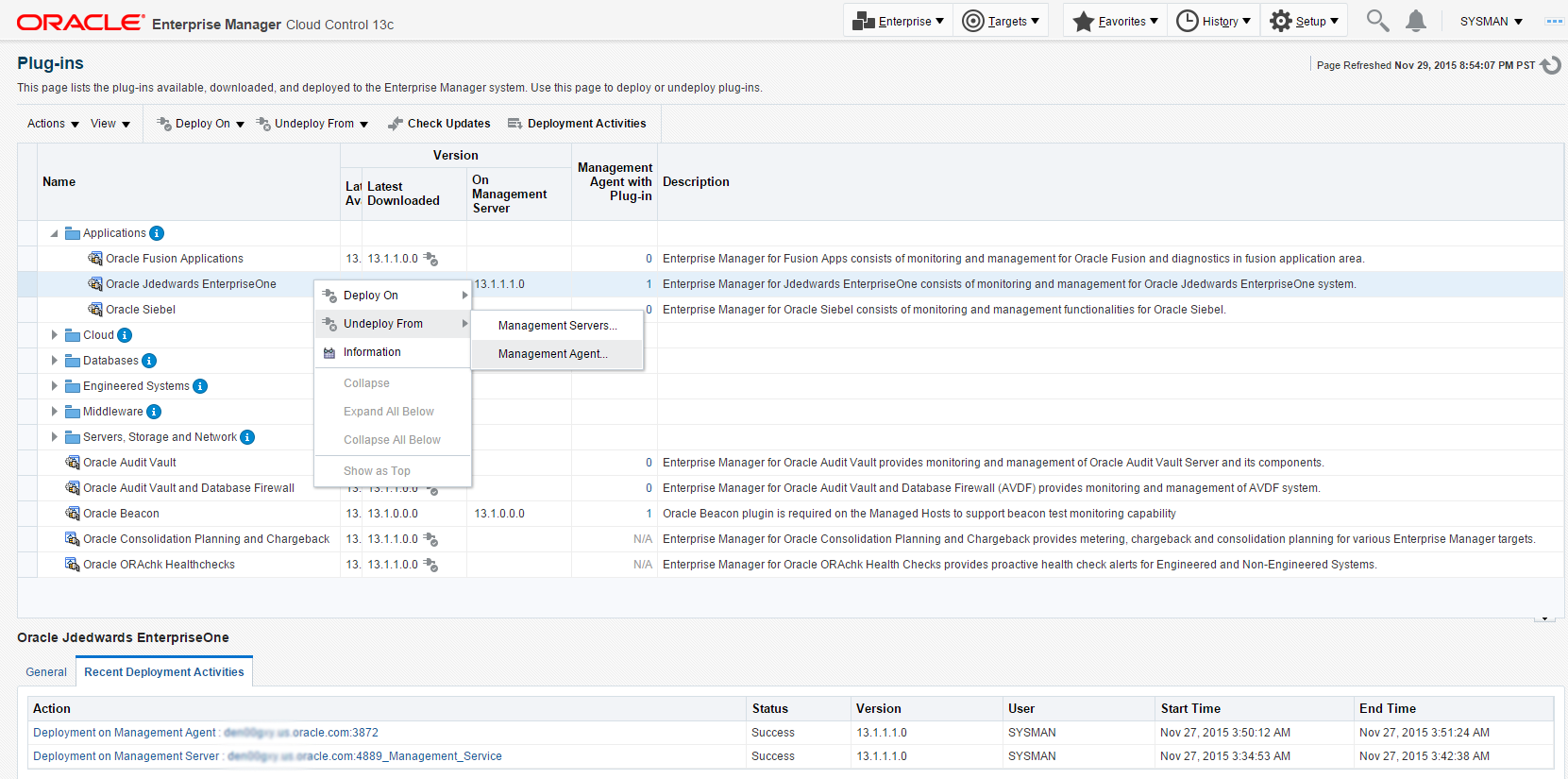Click the Databases folder info icon
Viewport: 1568px width, 779px height.
(149, 361)
